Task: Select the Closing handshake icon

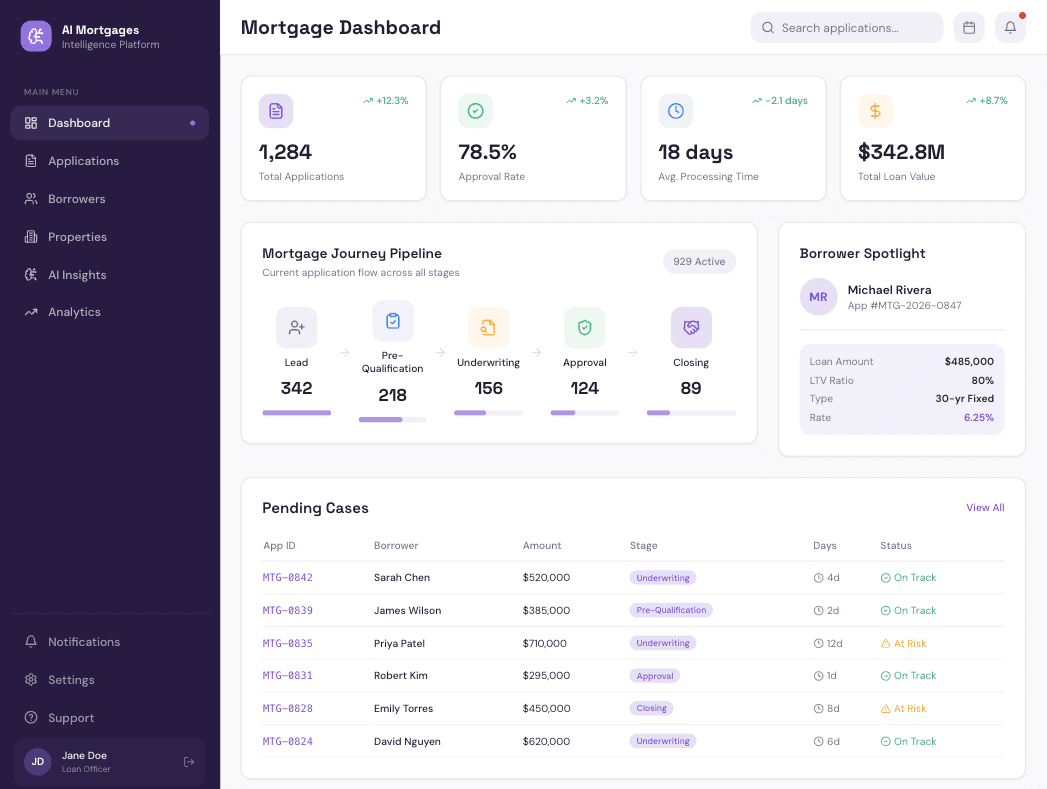Action: 691,328
